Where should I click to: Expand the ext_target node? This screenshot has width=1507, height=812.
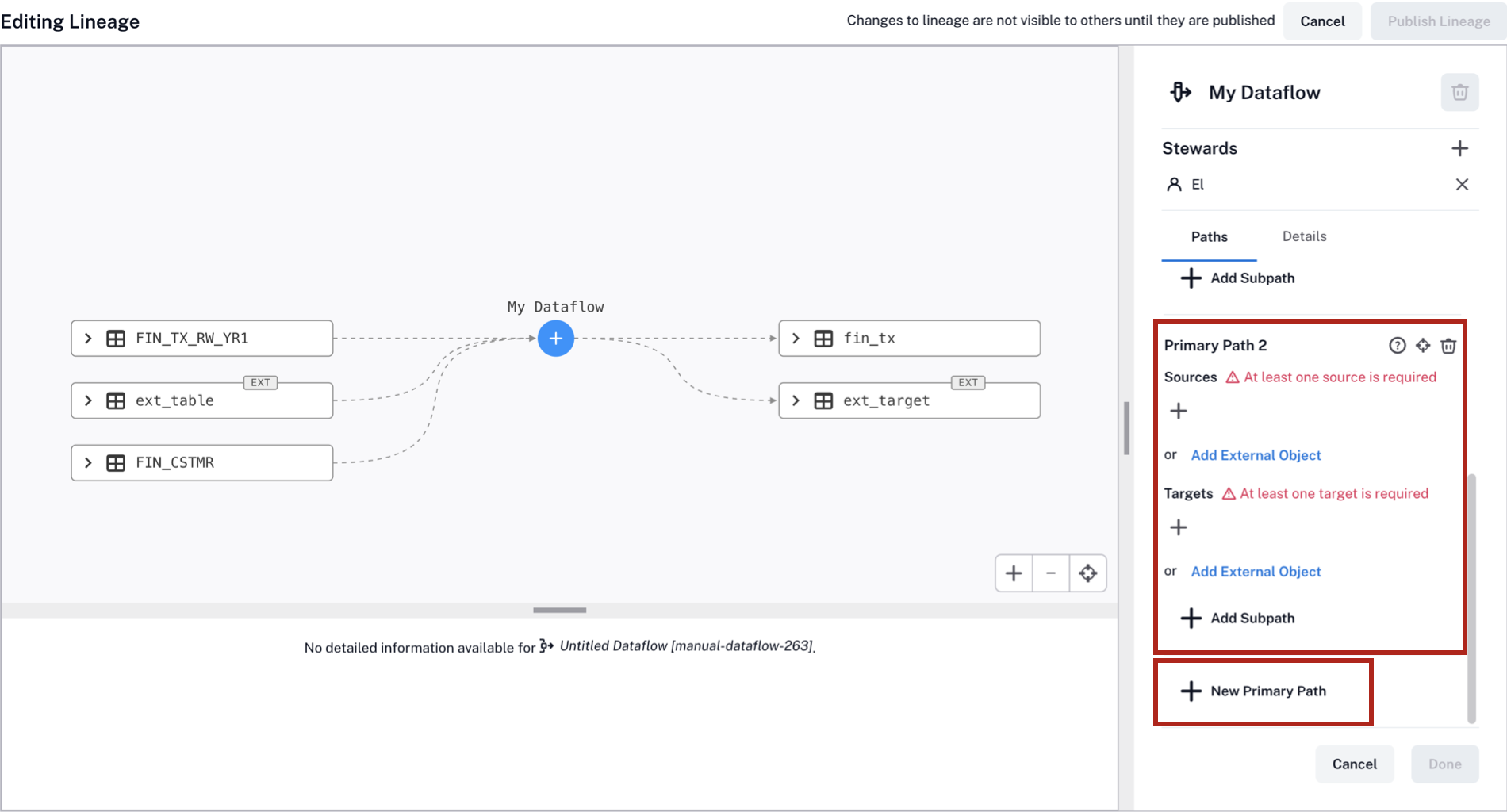(x=796, y=401)
